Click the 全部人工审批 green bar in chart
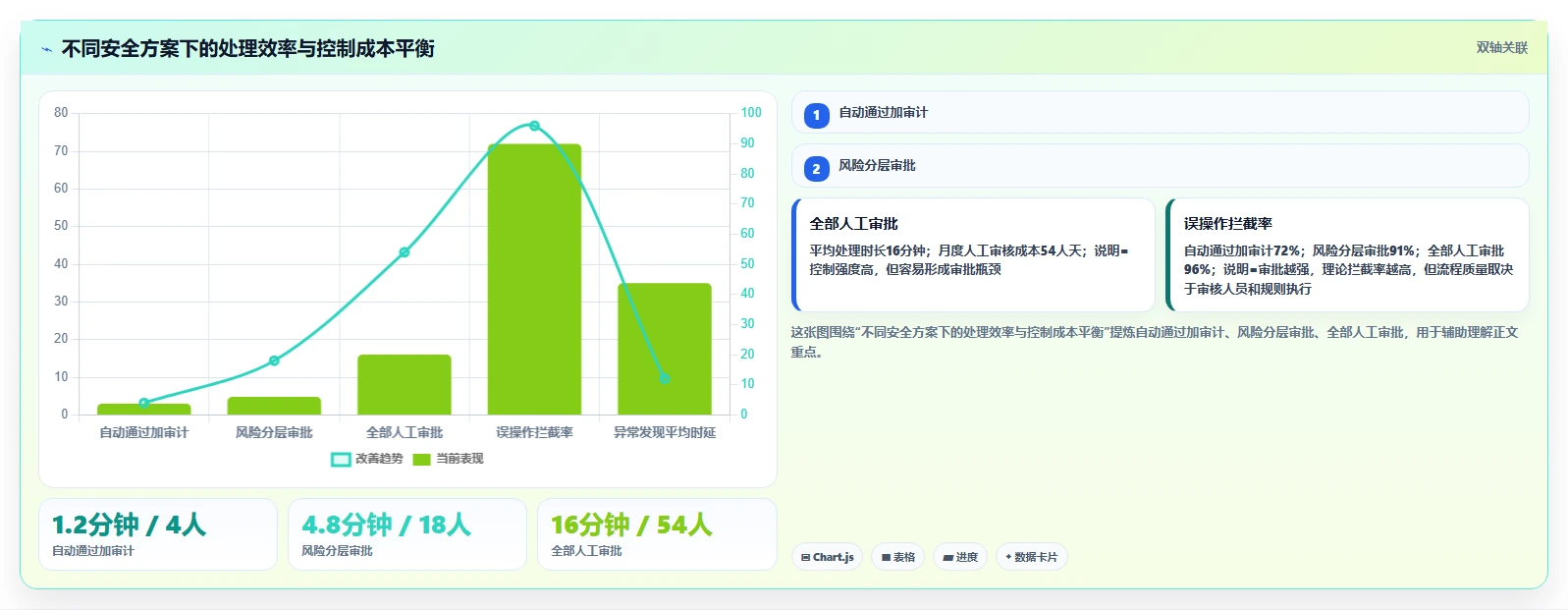This screenshot has height=610, width=1568. (405, 384)
